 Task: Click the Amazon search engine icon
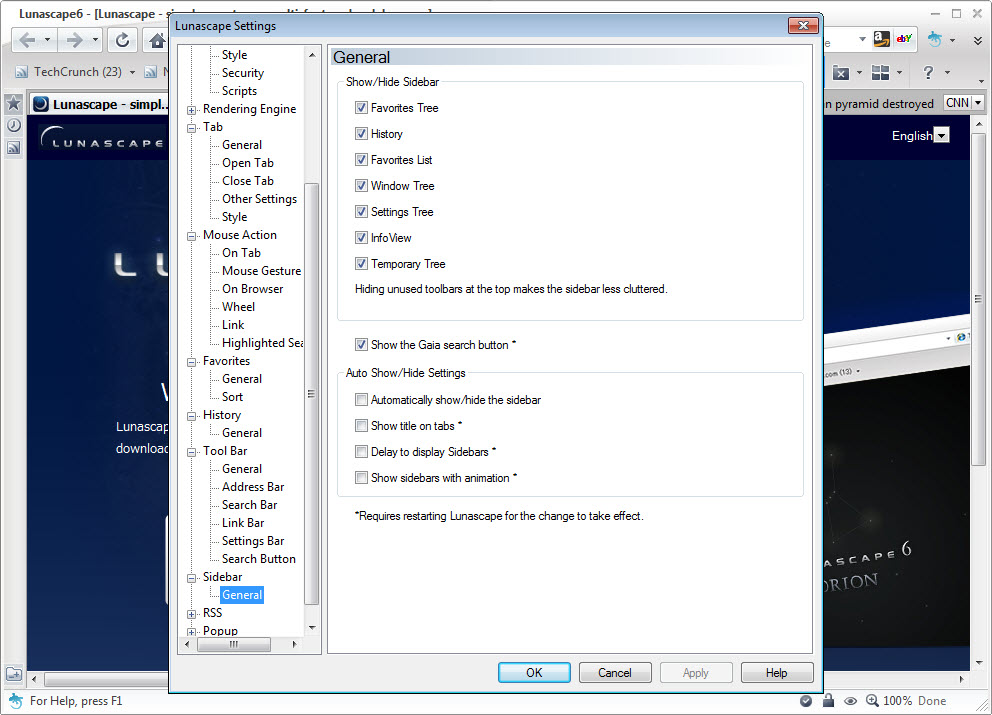click(x=881, y=39)
